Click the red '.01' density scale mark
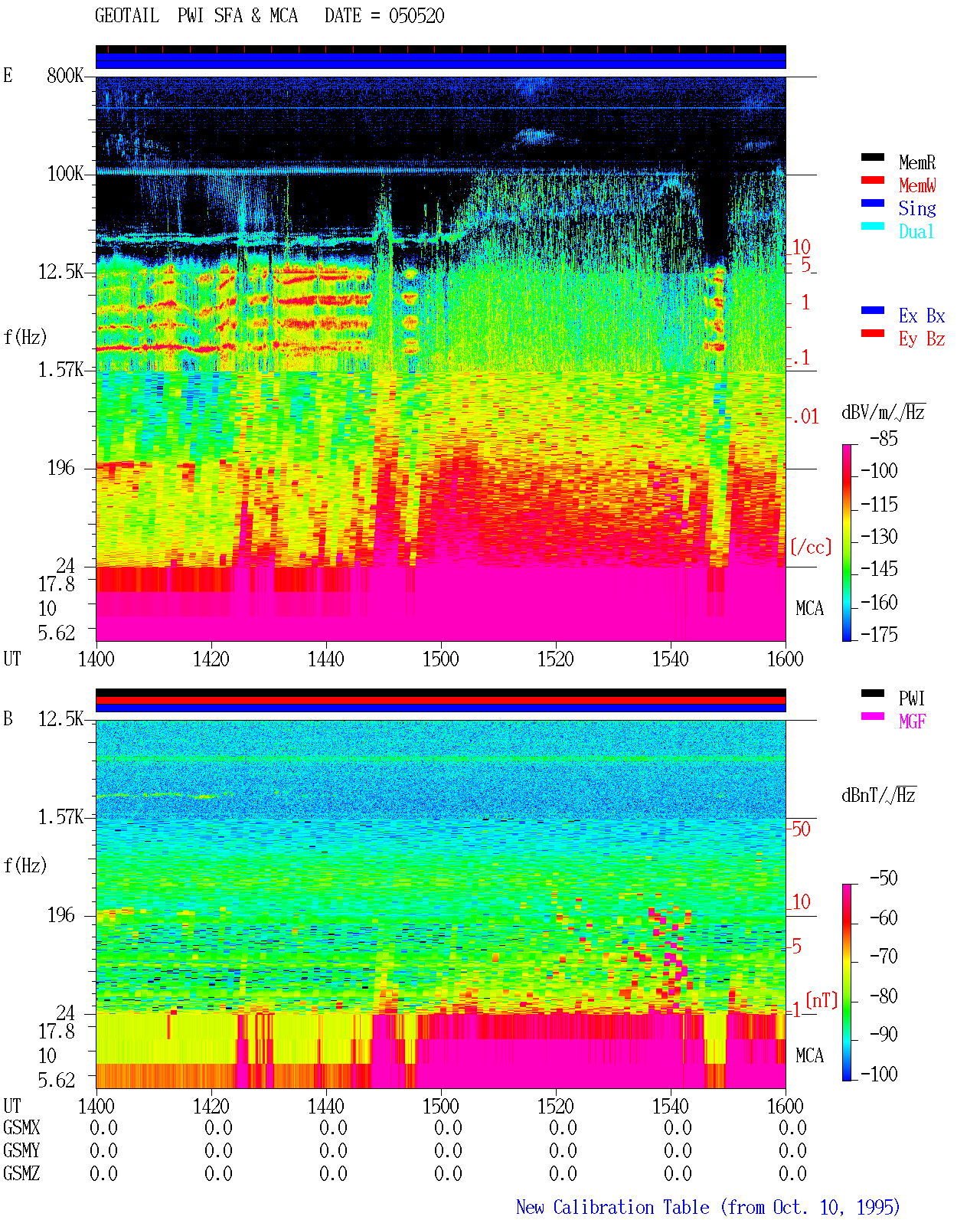Viewport: 980px width, 1220px height. [x=805, y=417]
